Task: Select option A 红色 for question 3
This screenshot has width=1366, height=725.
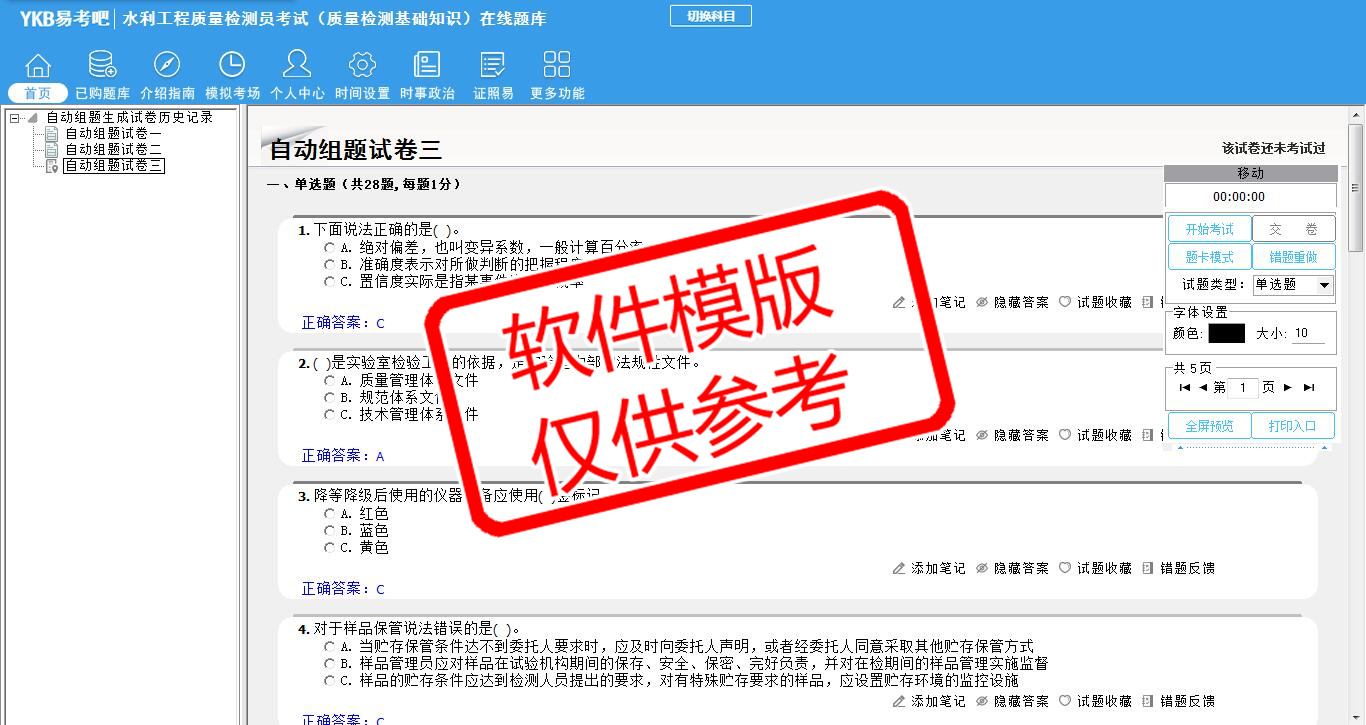Action: tap(329, 514)
